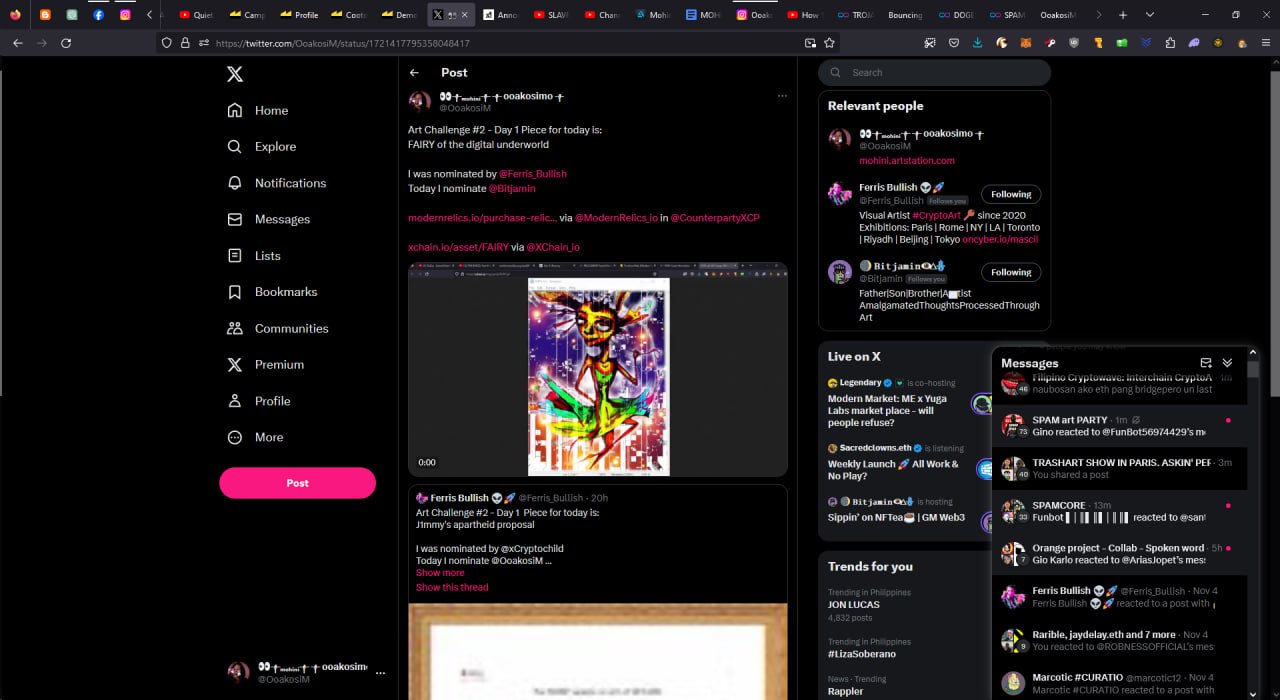Viewport: 1280px width, 700px height.
Task: Open the @Ferris_Bullish mention in the post
Action: point(533,174)
